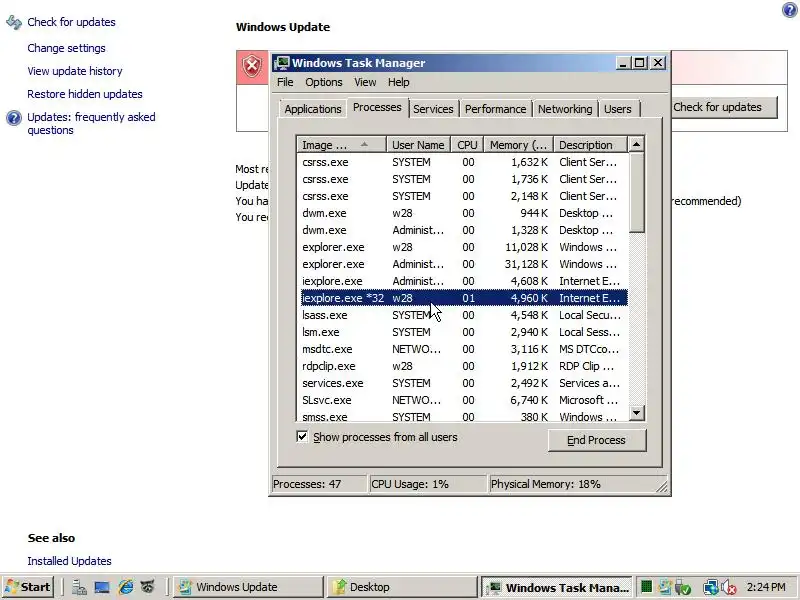The height and width of the screenshot is (600, 800).
Task: Click the help question mark icon at top right
Action: coord(790,10)
